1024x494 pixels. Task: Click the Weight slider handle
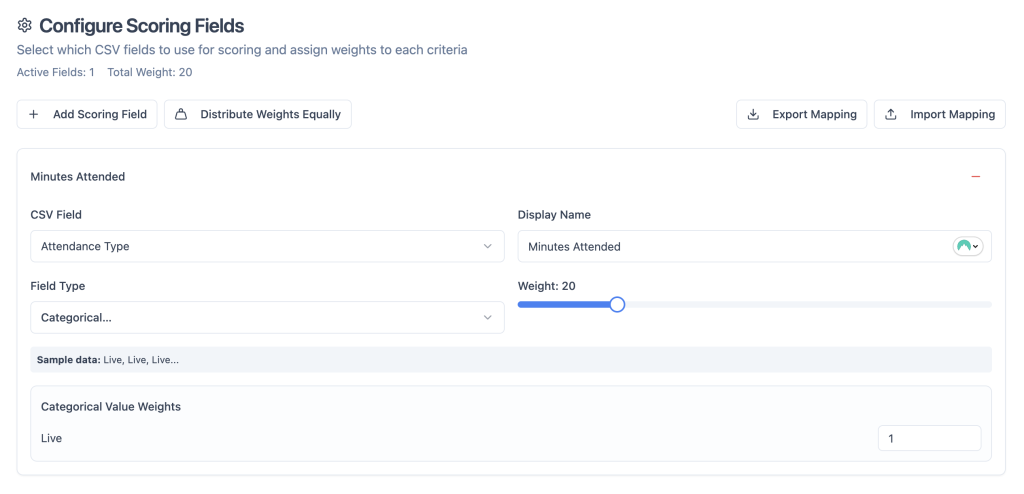click(617, 304)
